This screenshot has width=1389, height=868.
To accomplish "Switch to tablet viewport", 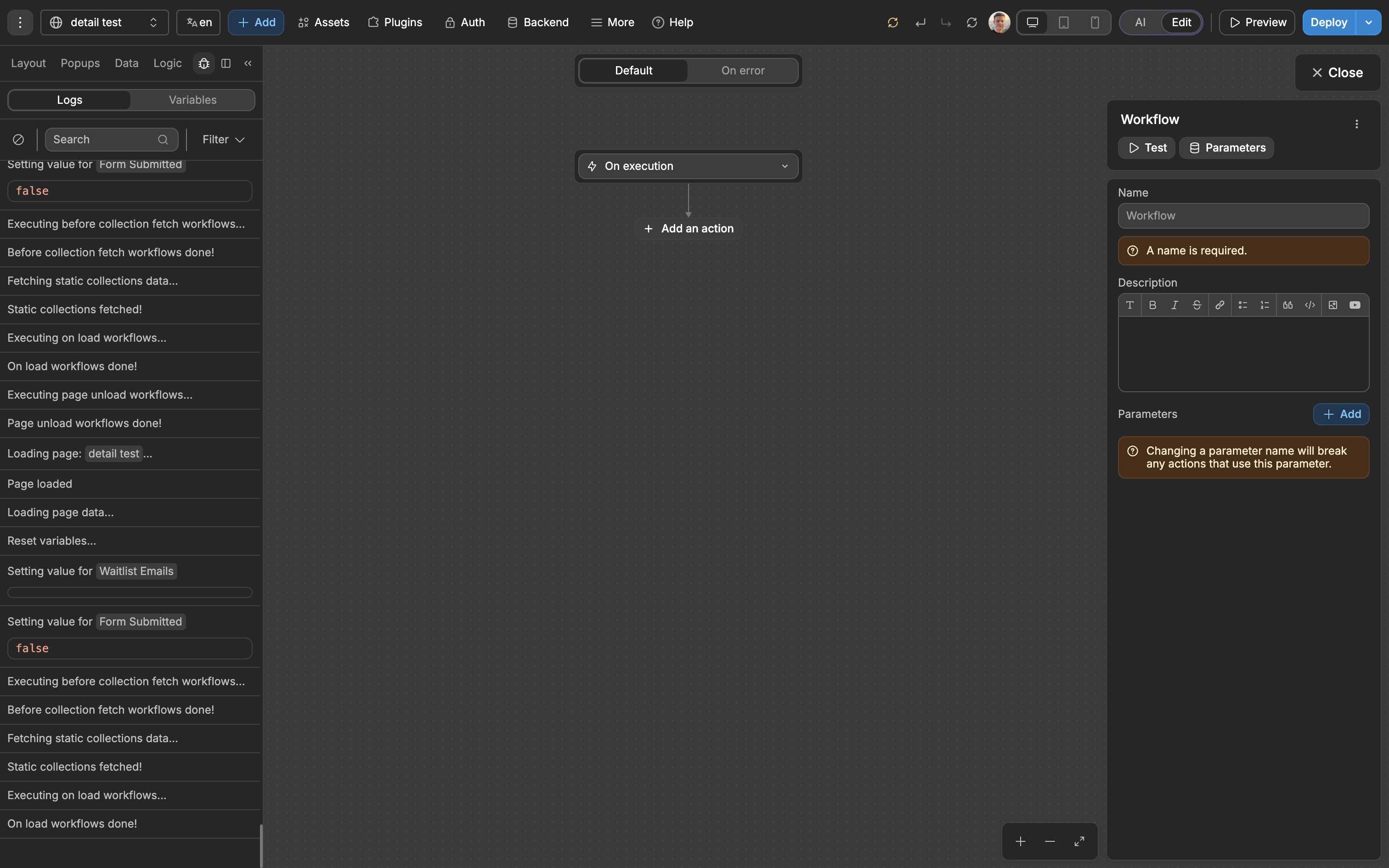I will pyautogui.click(x=1063, y=23).
